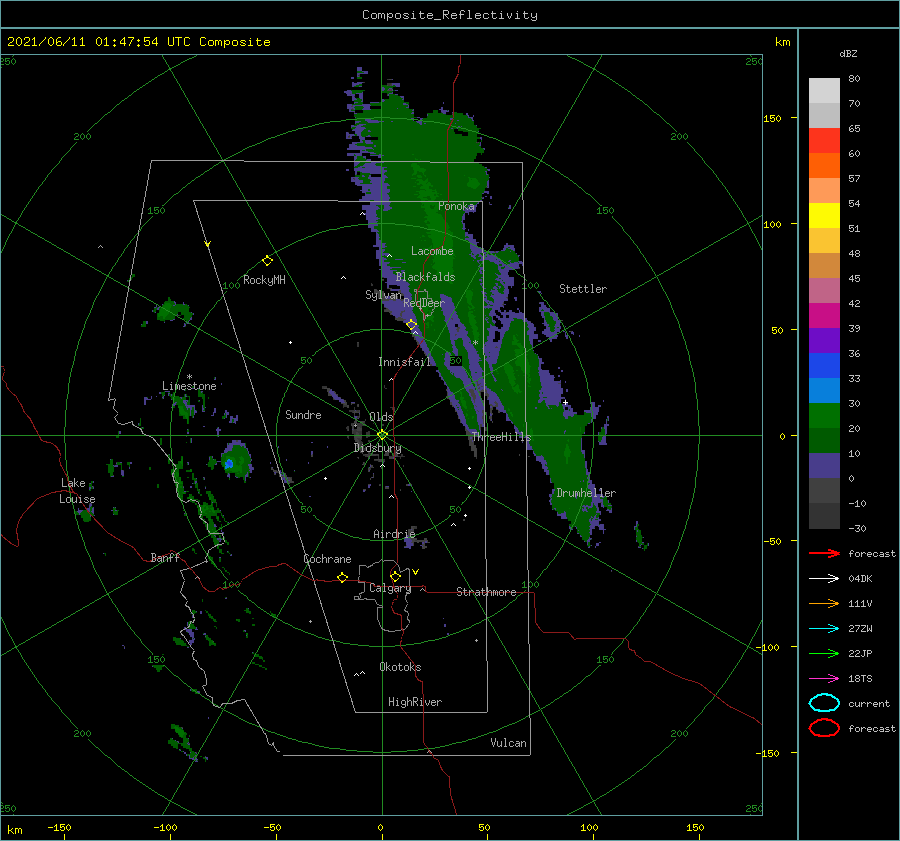Select the yellow diamond marker under Cochrane

coord(342,577)
